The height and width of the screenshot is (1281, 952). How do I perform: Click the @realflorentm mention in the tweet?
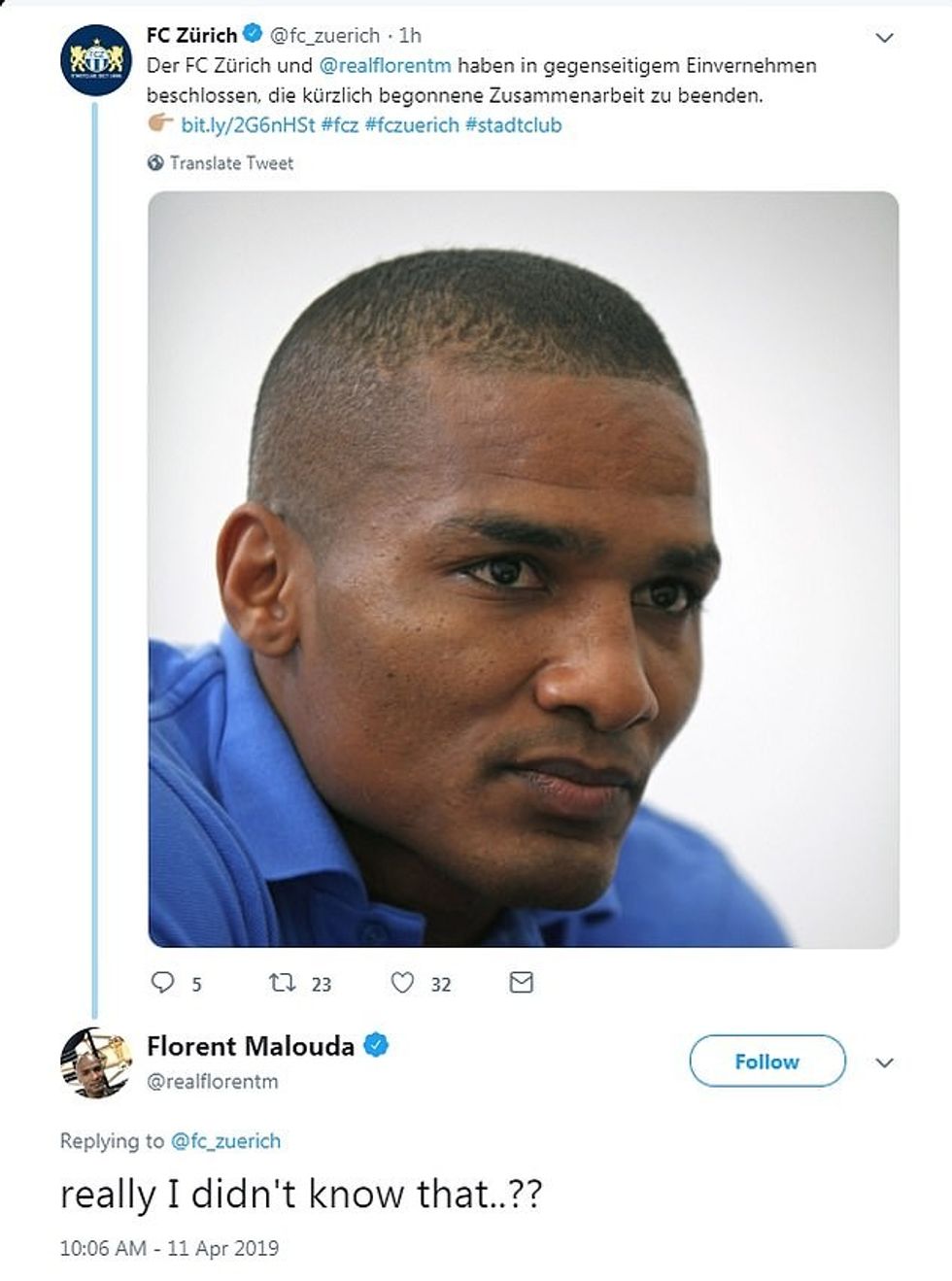coord(385,66)
